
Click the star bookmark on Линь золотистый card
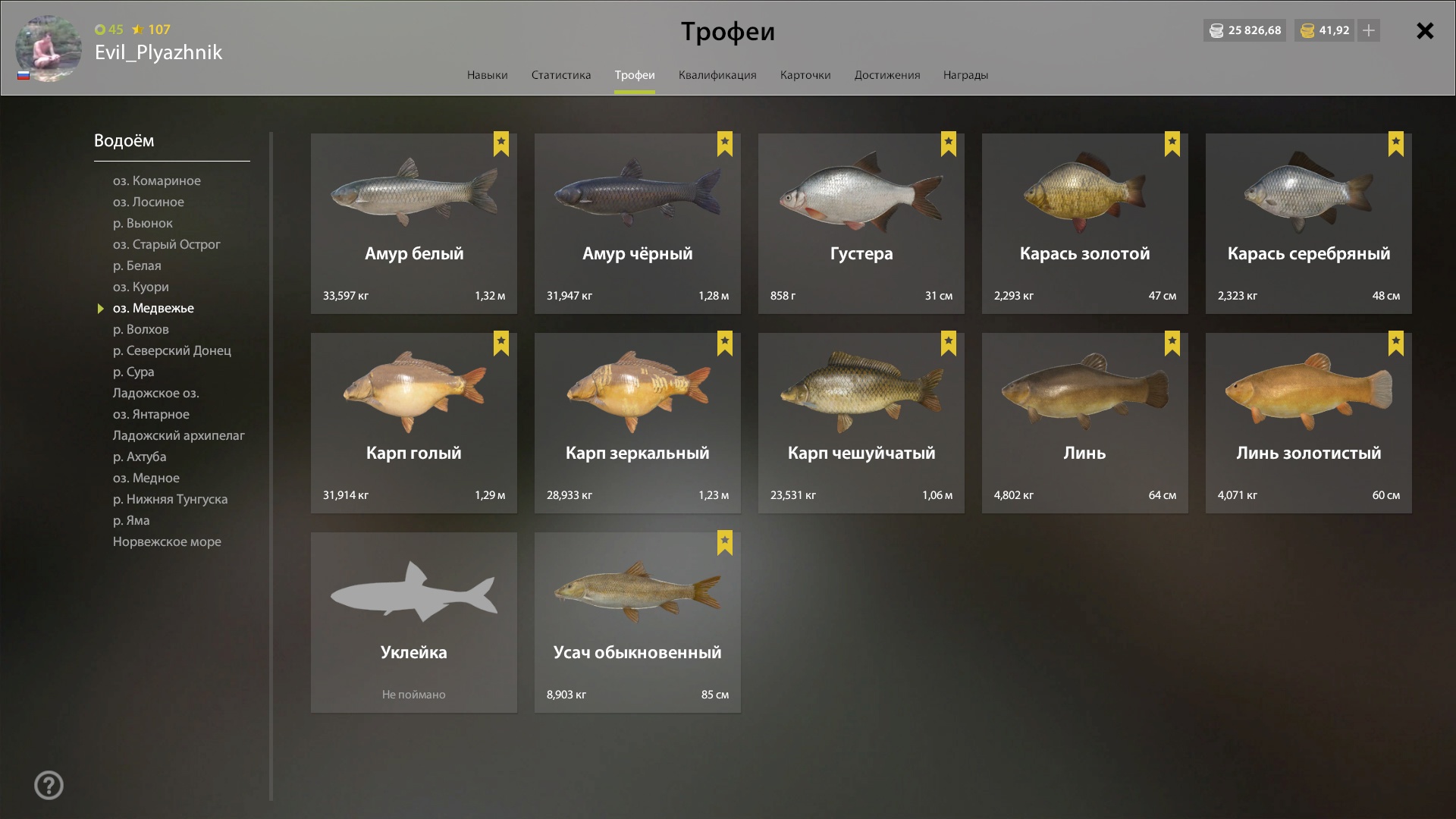[1396, 344]
